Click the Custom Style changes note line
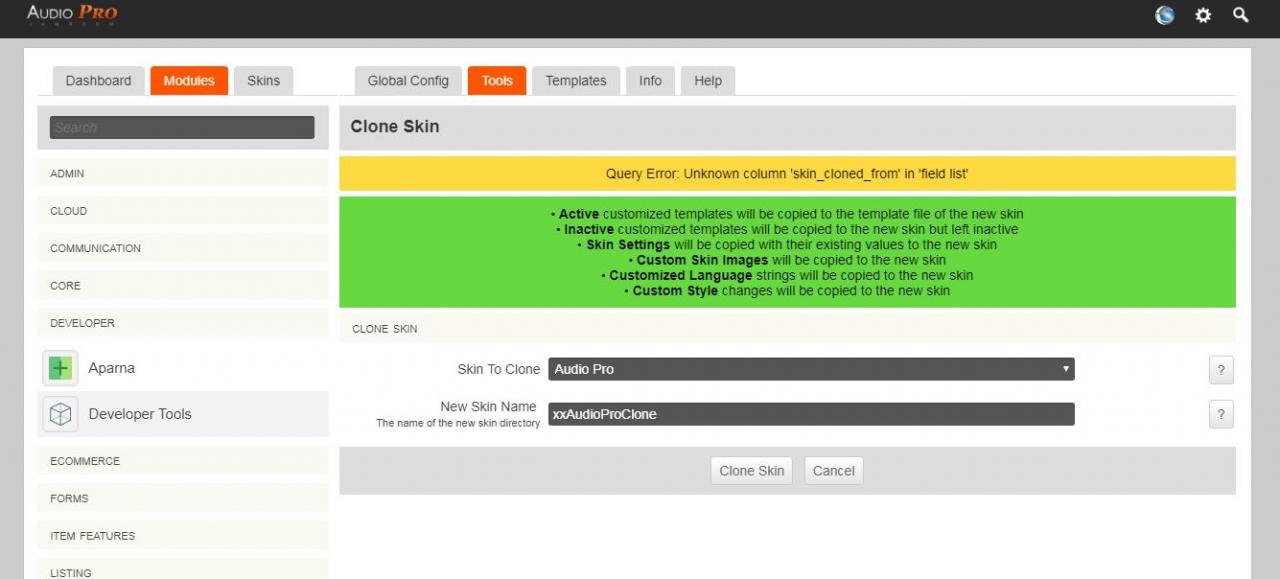This screenshot has width=1280, height=579. tap(787, 291)
